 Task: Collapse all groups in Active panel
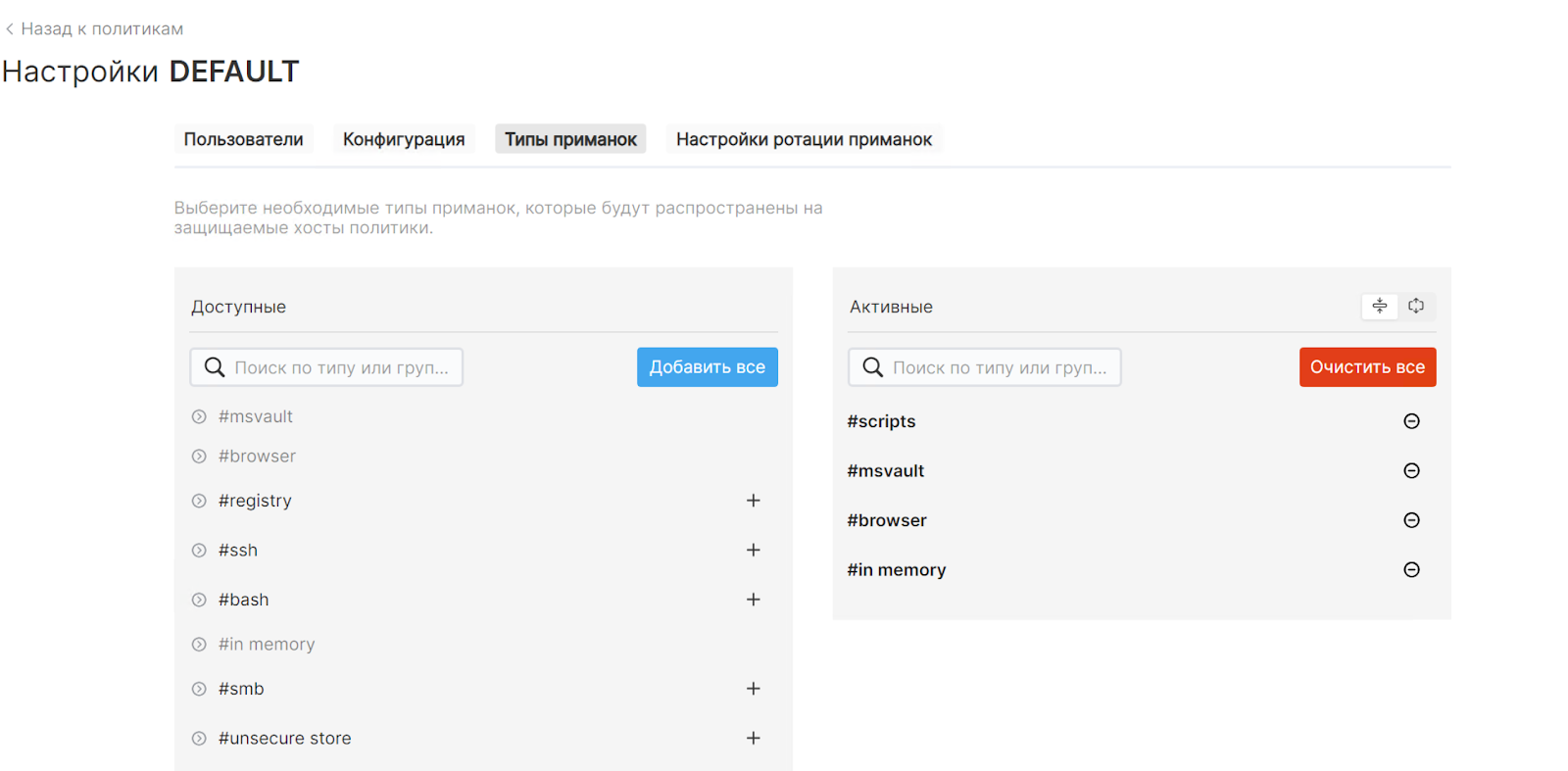click(1380, 306)
